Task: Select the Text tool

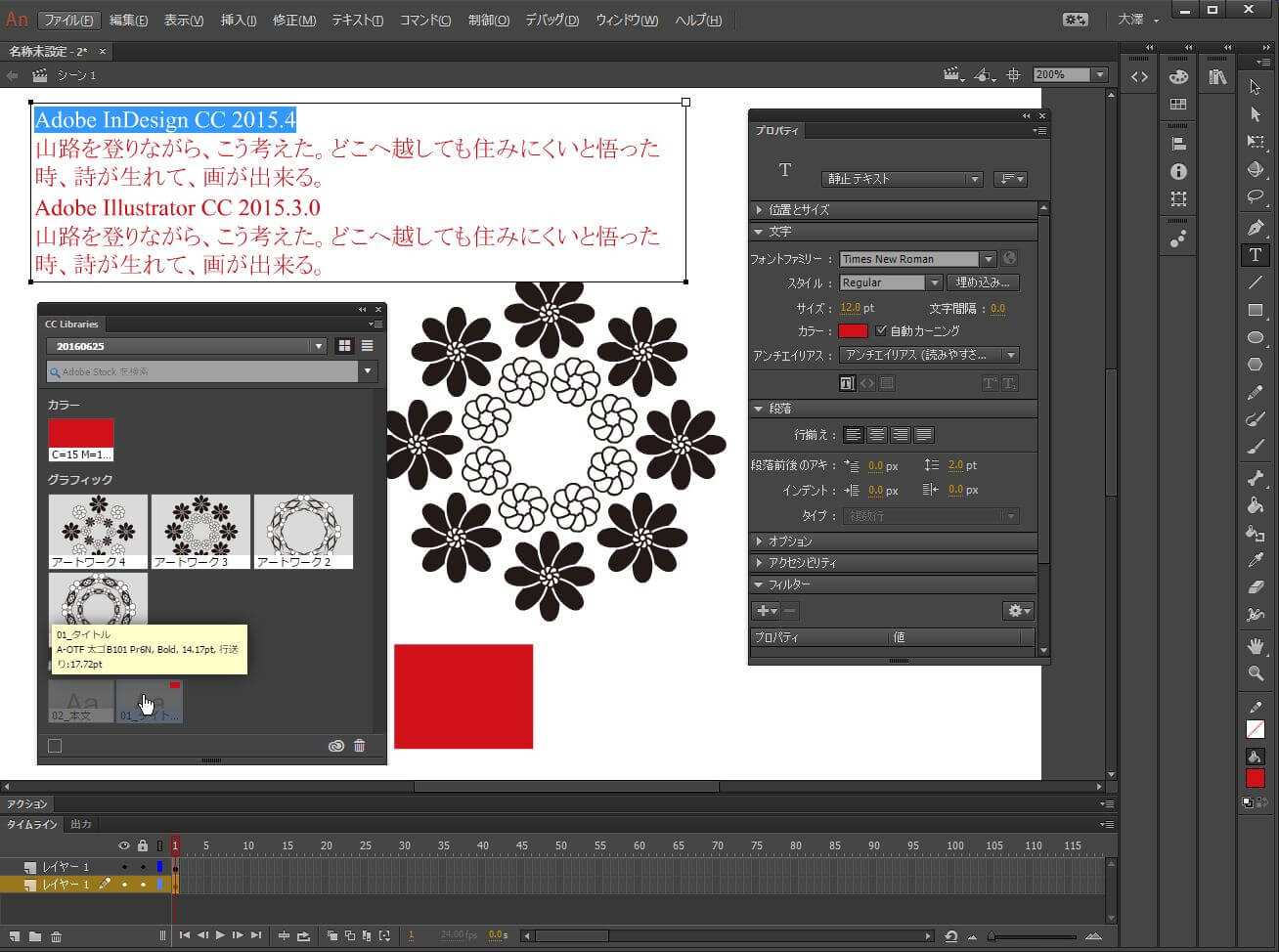Action: coord(1256,255)
